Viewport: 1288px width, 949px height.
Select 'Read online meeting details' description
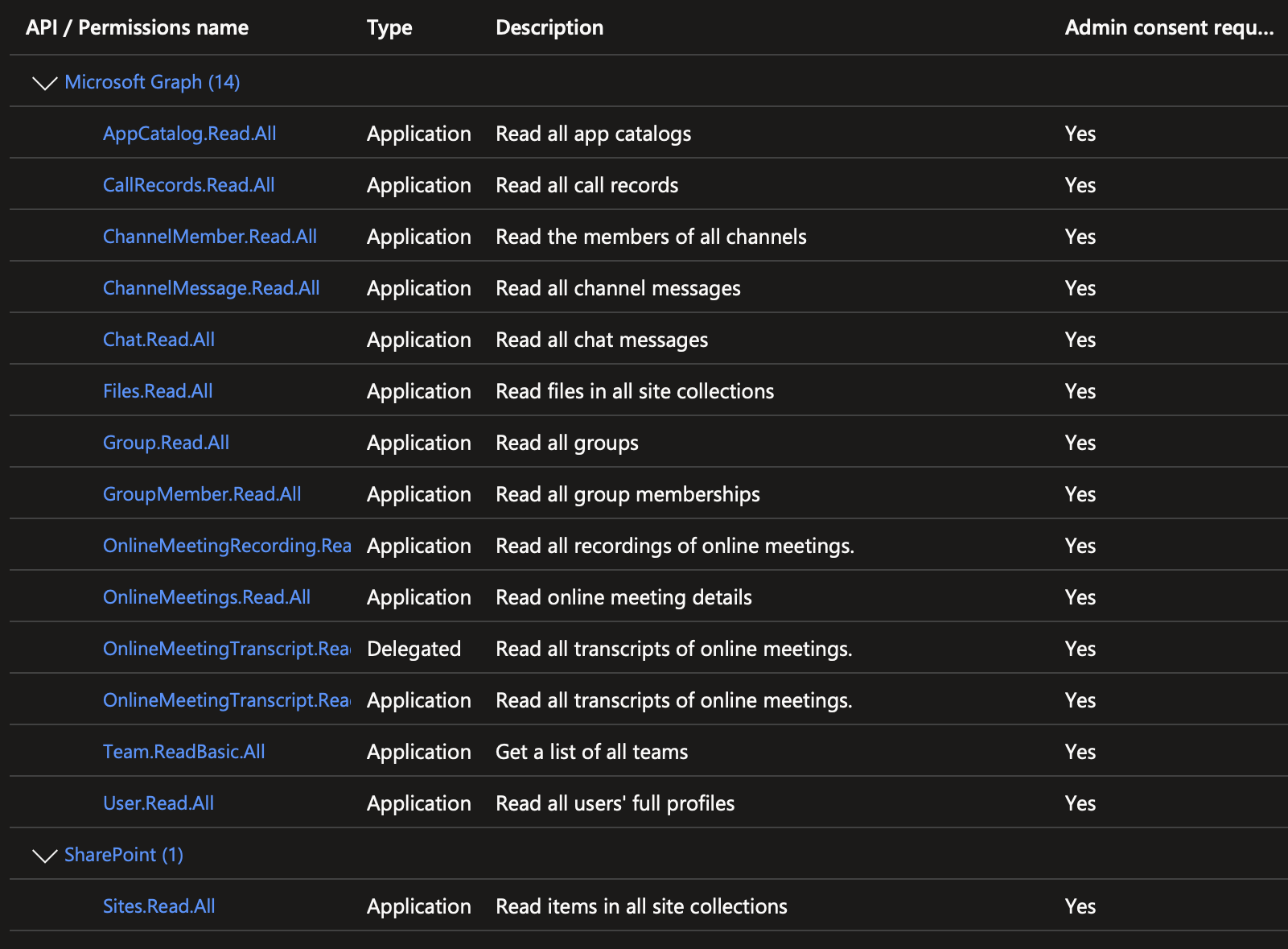click(624, 597)
